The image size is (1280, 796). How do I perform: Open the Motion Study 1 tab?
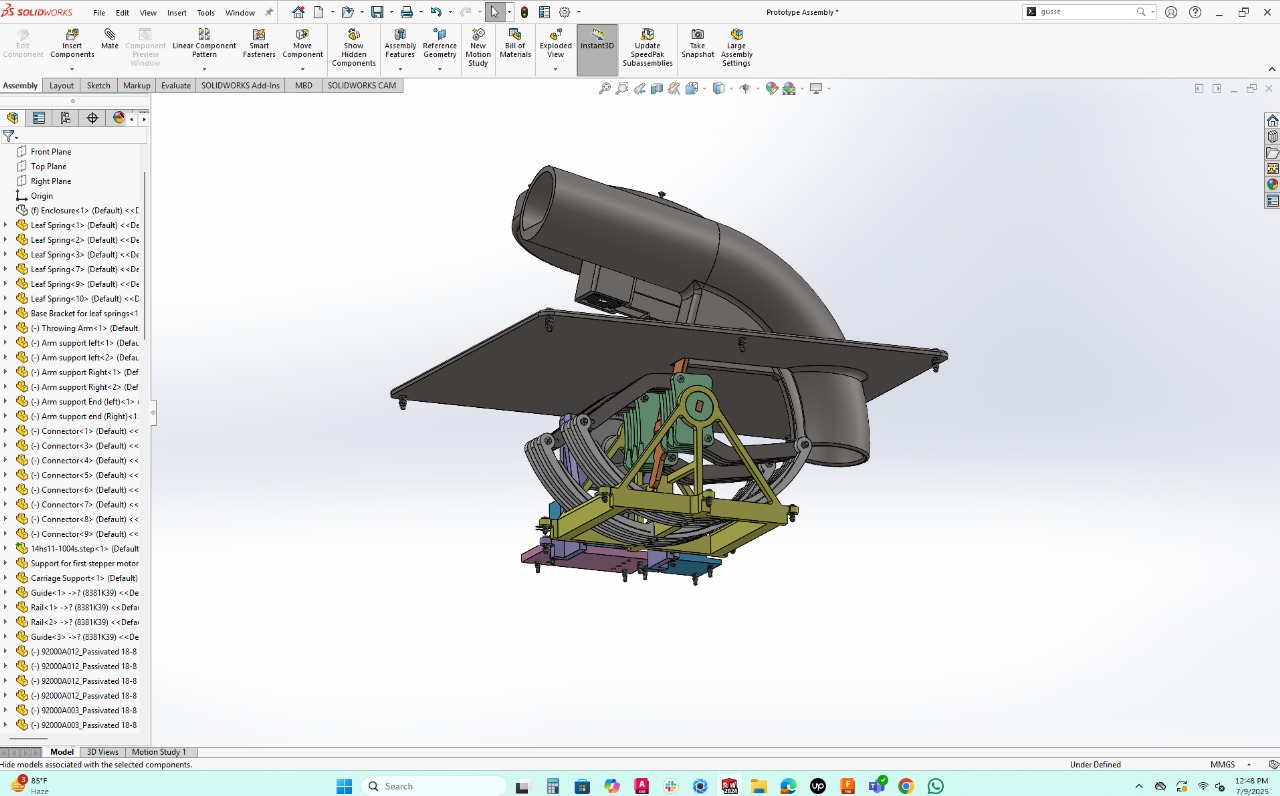coord(159,752)
